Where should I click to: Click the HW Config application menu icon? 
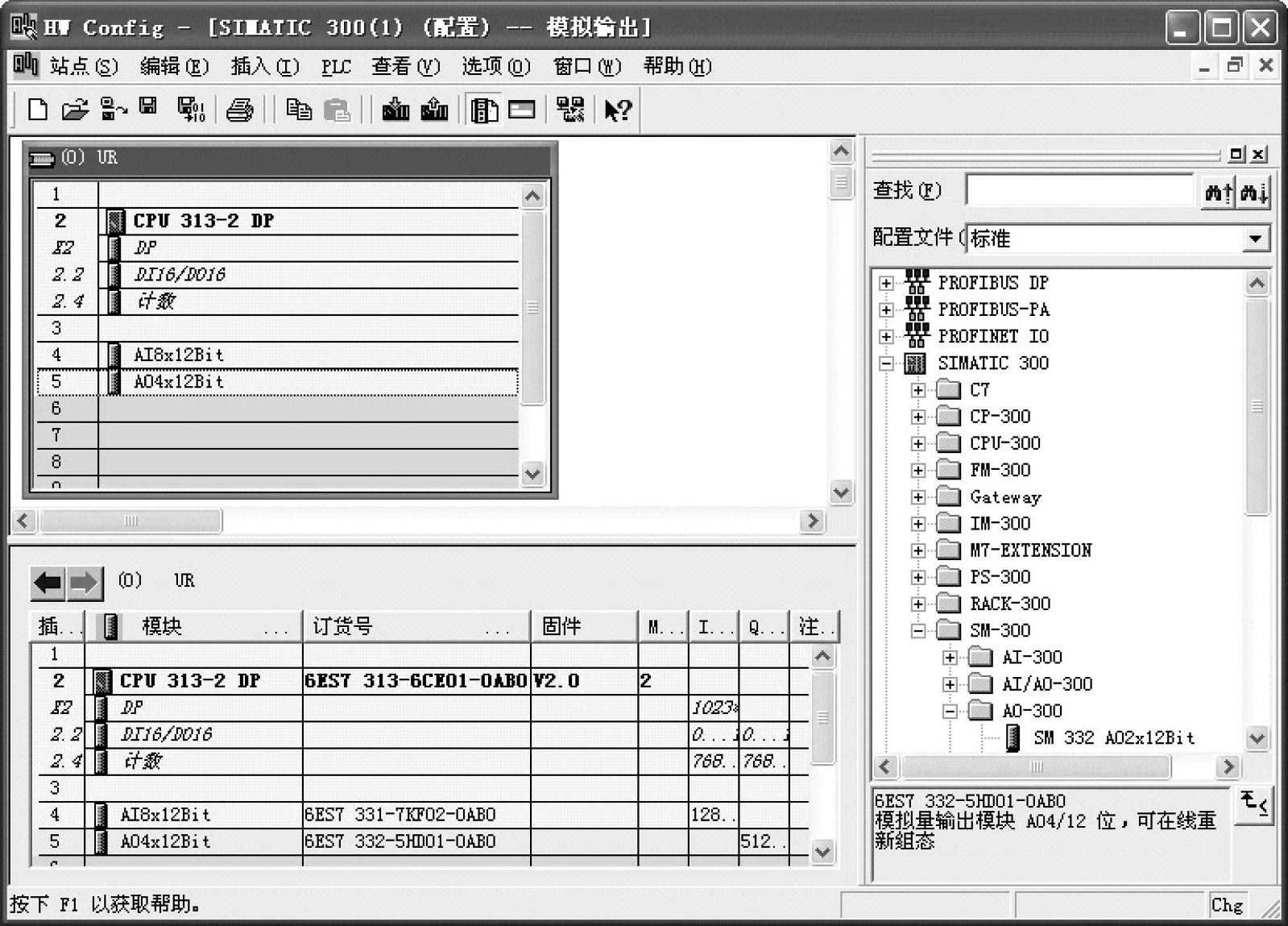[24, 27]
